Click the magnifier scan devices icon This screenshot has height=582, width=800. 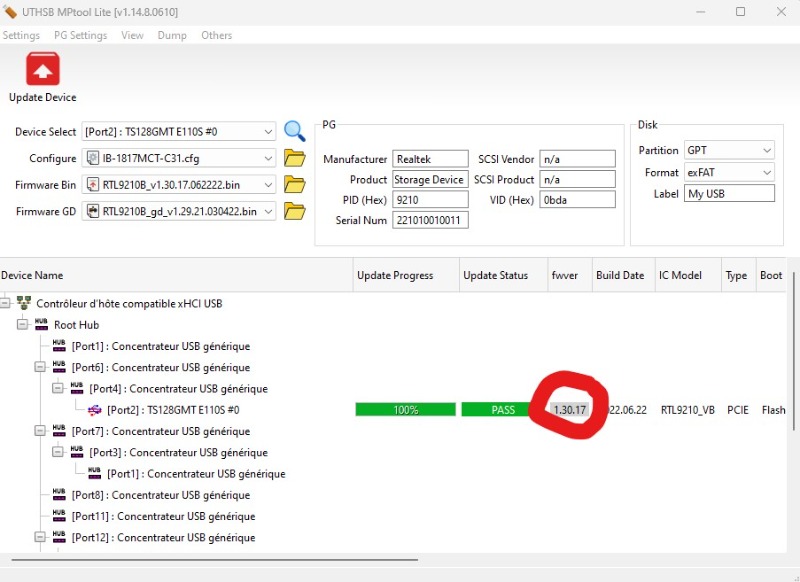[294, 131]
